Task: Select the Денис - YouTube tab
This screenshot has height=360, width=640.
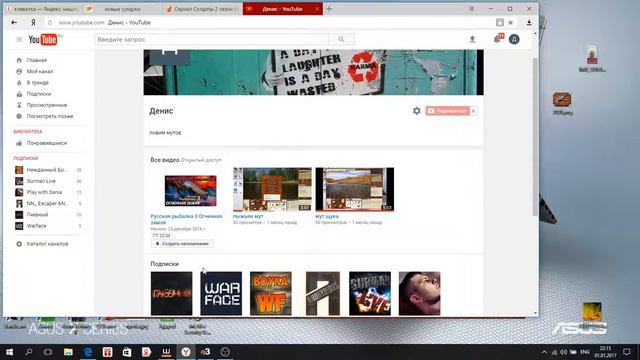Action: click(x=282, y=9)
